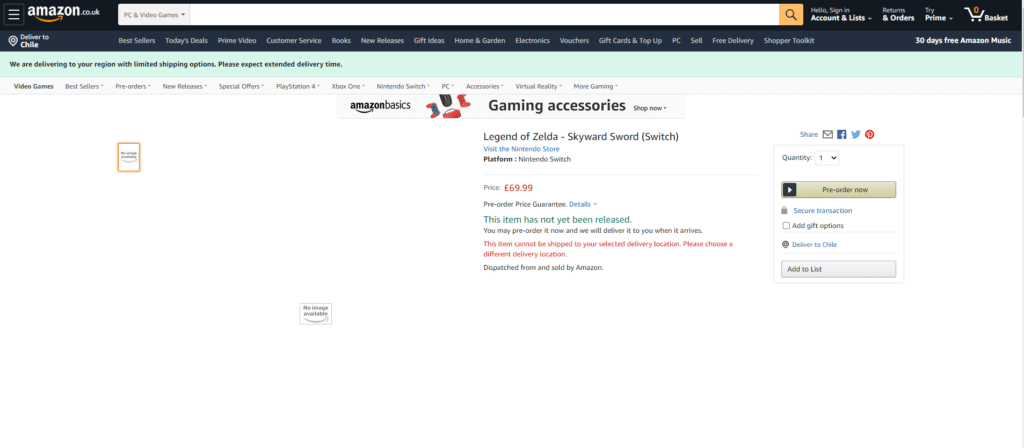Go to the amazon.co.uk logo home
The image size is (1024, 448).
[x=63, y=12]
